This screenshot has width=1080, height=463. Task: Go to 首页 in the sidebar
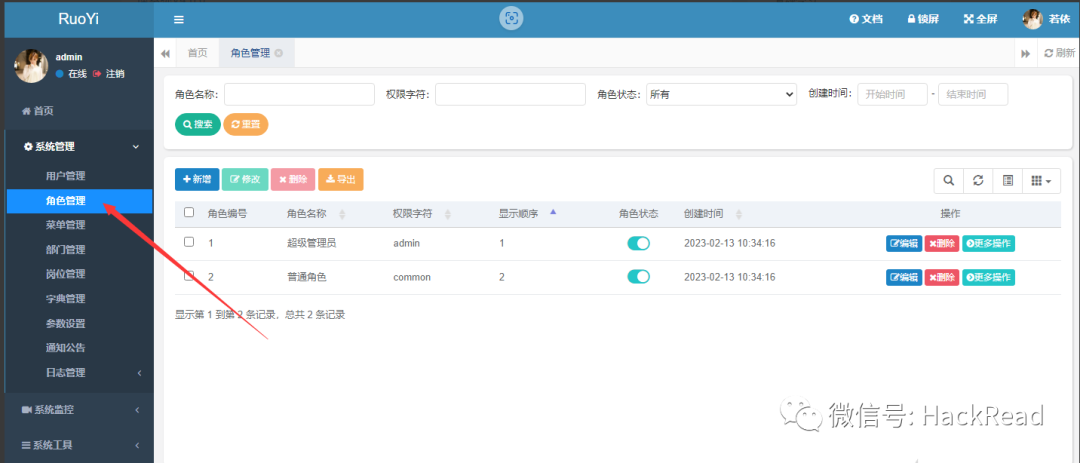[38, 111]
